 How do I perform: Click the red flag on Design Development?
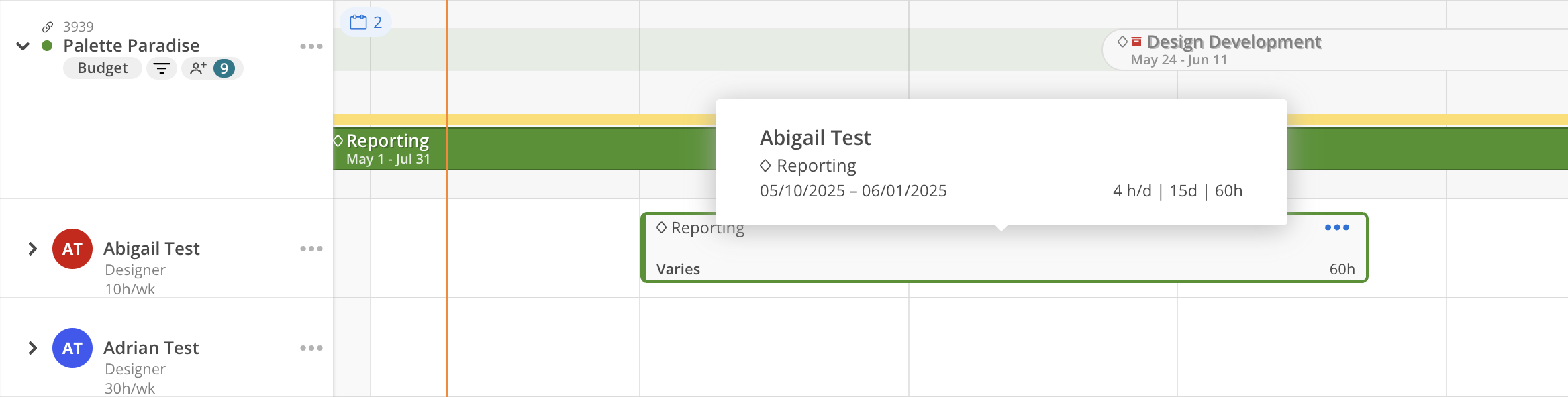click(1136, 42)
